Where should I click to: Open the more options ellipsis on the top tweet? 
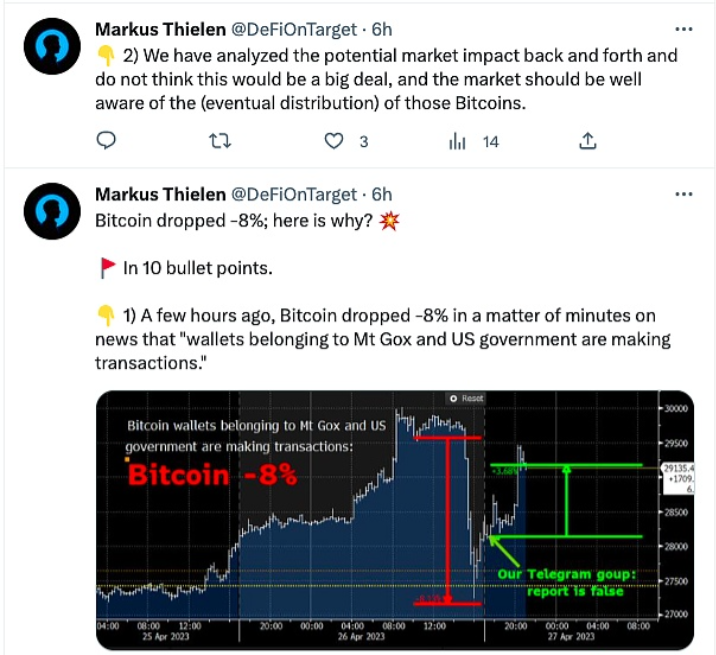coord(683,28)
